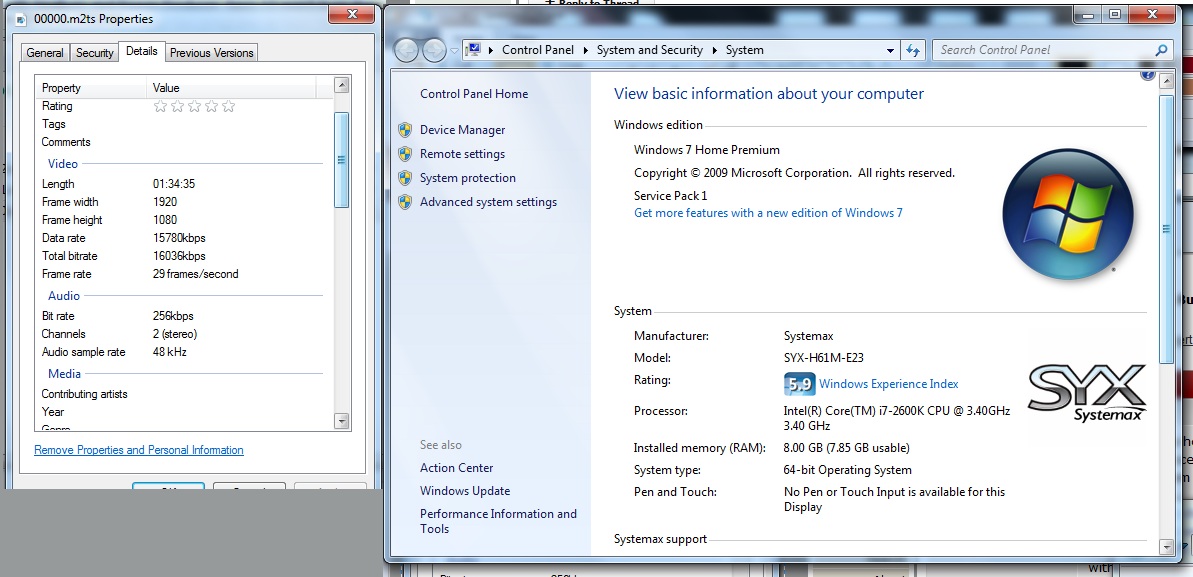1193x577 pixels.
Task: Open the address bar history dropdown
Action: point(890,50)
